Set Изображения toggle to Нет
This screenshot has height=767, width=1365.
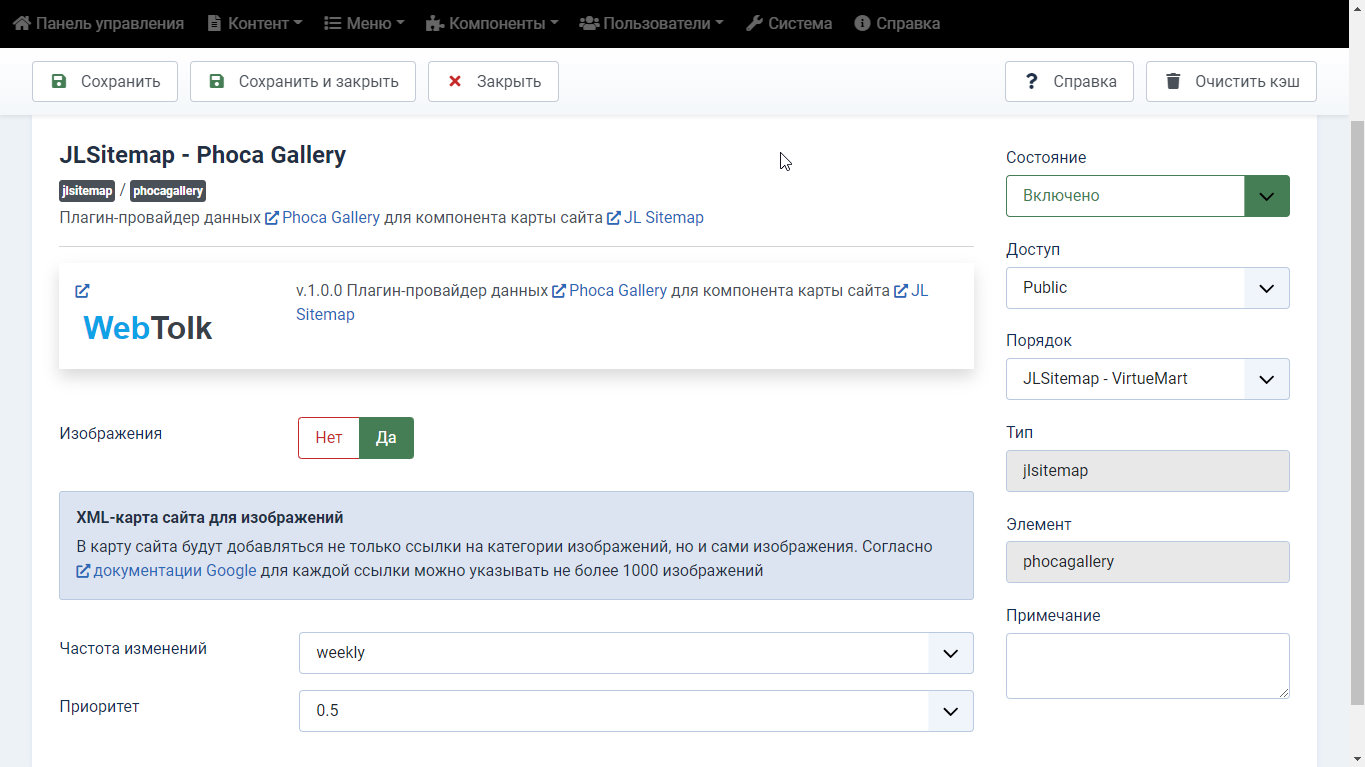click(329, 438)
